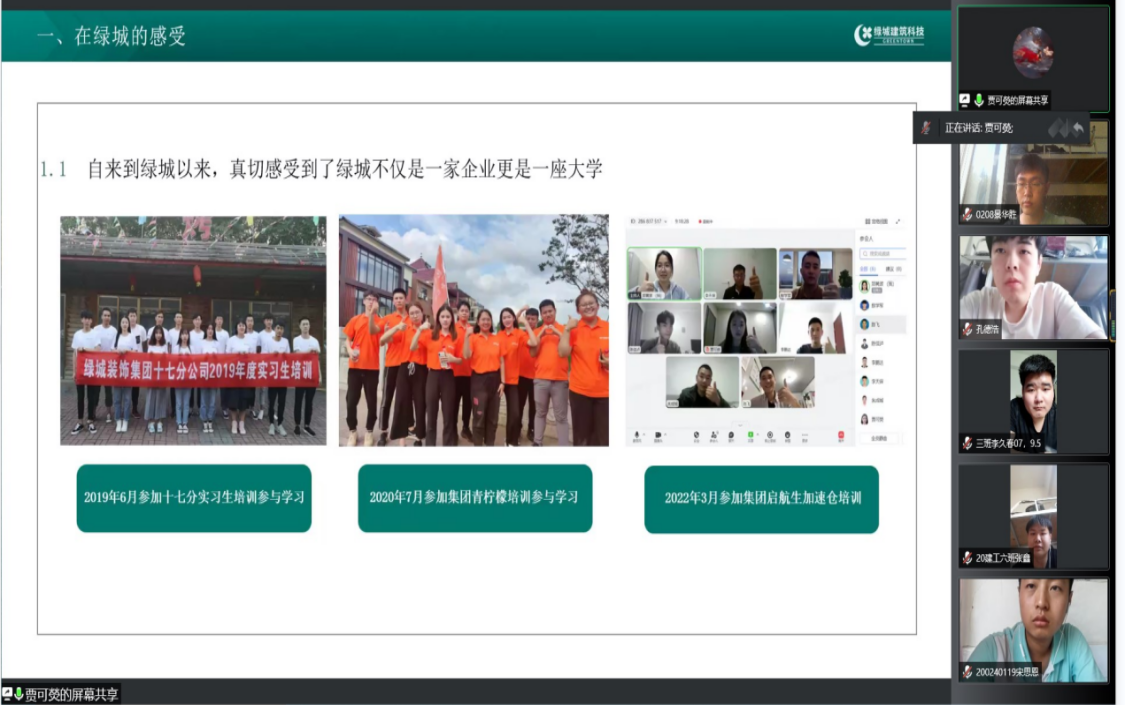The image size is (1125, 705).
Task: Click the double-arrow icon on the 正在讲话 bar
Action: click(x=1058, y=128)
